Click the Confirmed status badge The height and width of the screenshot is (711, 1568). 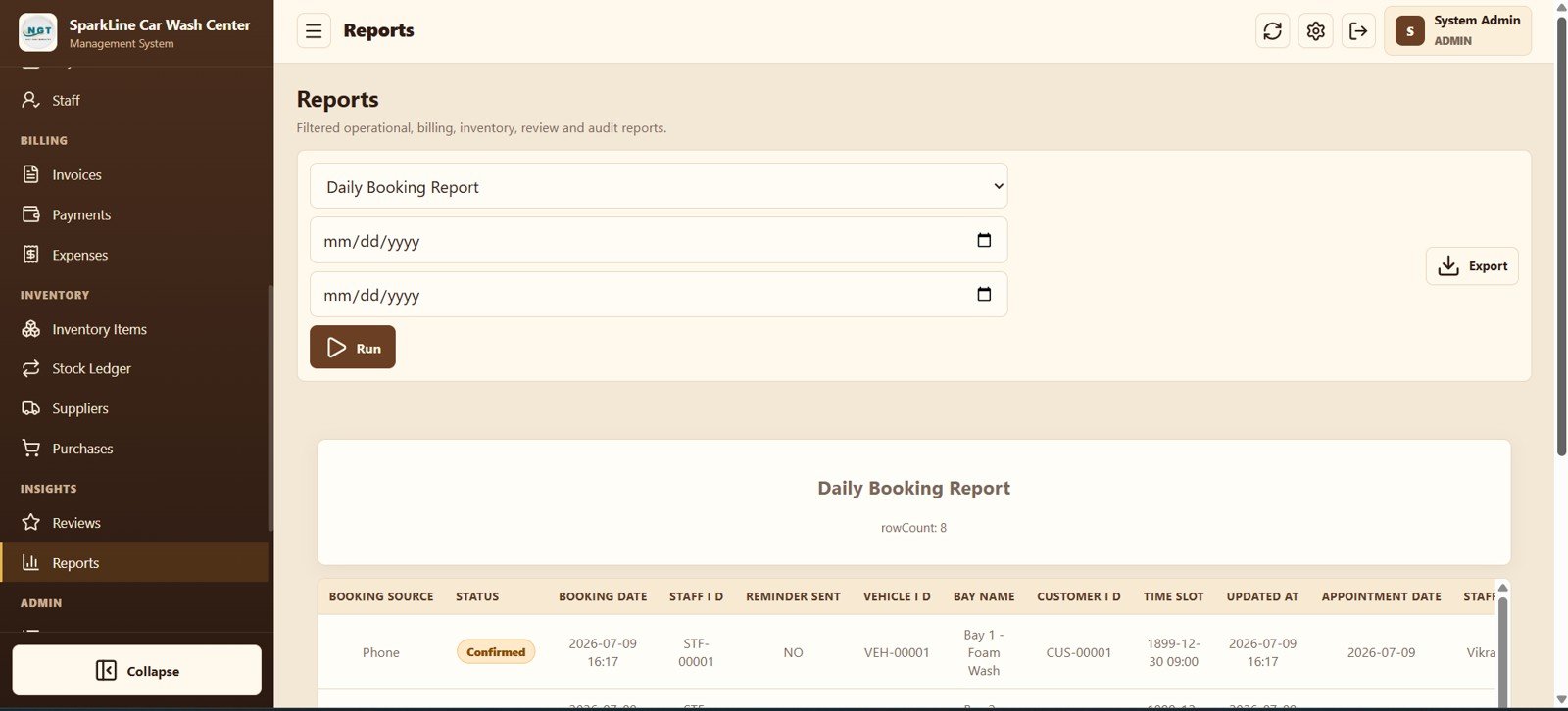pos(496,652)
